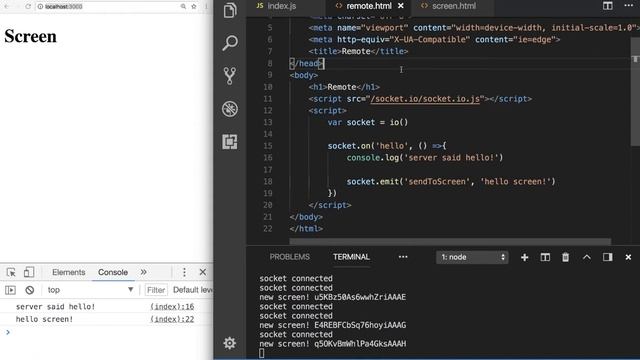Image resolution: width=640 pixels, height=360 pixels.
Task: Select the terminal instance dropdown '1: node'
Action: click(472, 257)
